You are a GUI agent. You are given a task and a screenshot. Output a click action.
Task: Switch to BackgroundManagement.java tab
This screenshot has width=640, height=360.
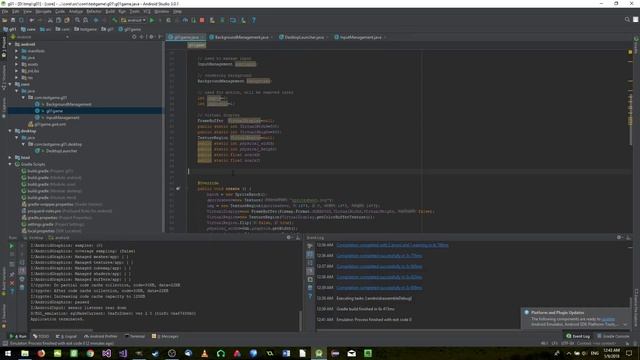pos(240,37)
